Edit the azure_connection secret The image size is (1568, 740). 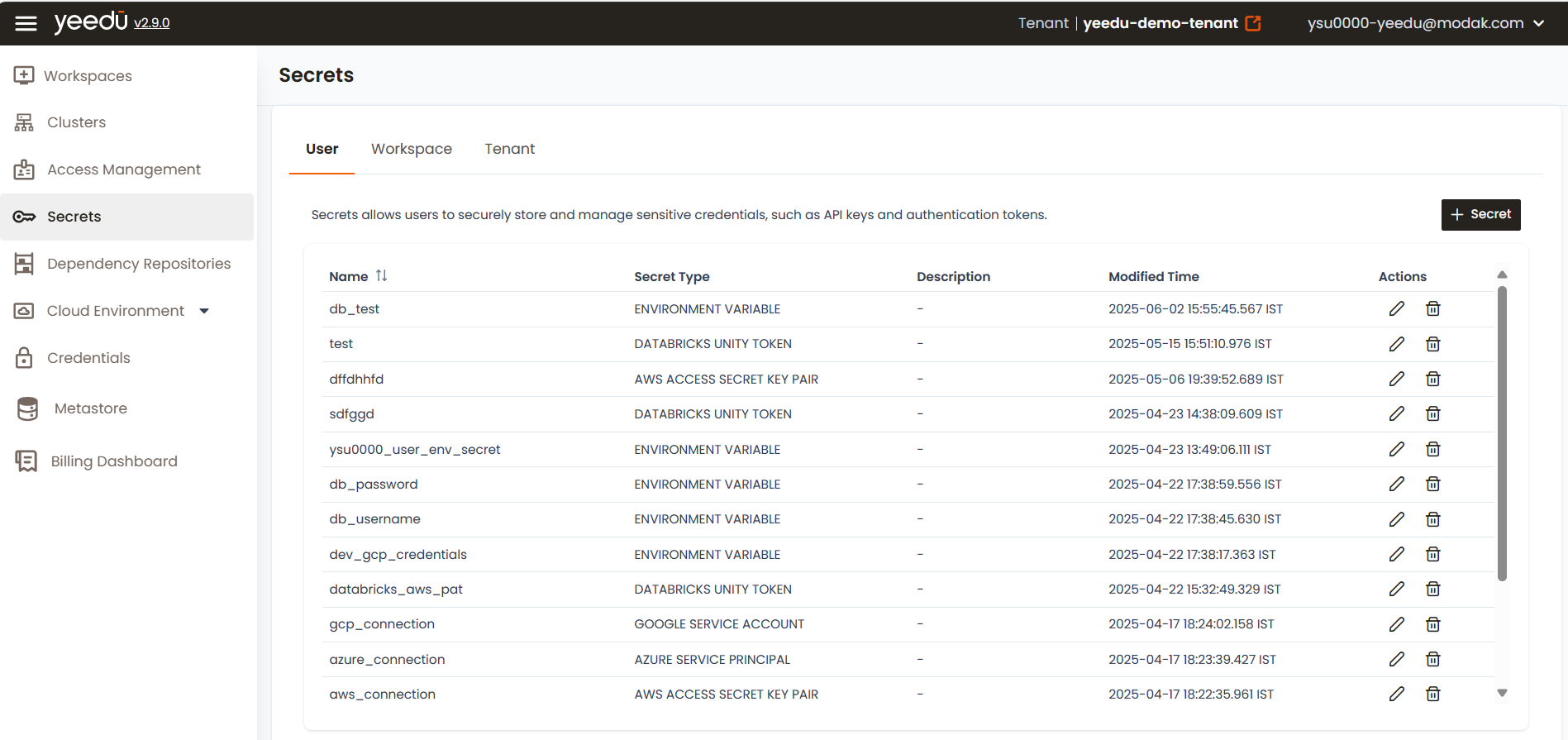click(1397, 659)
